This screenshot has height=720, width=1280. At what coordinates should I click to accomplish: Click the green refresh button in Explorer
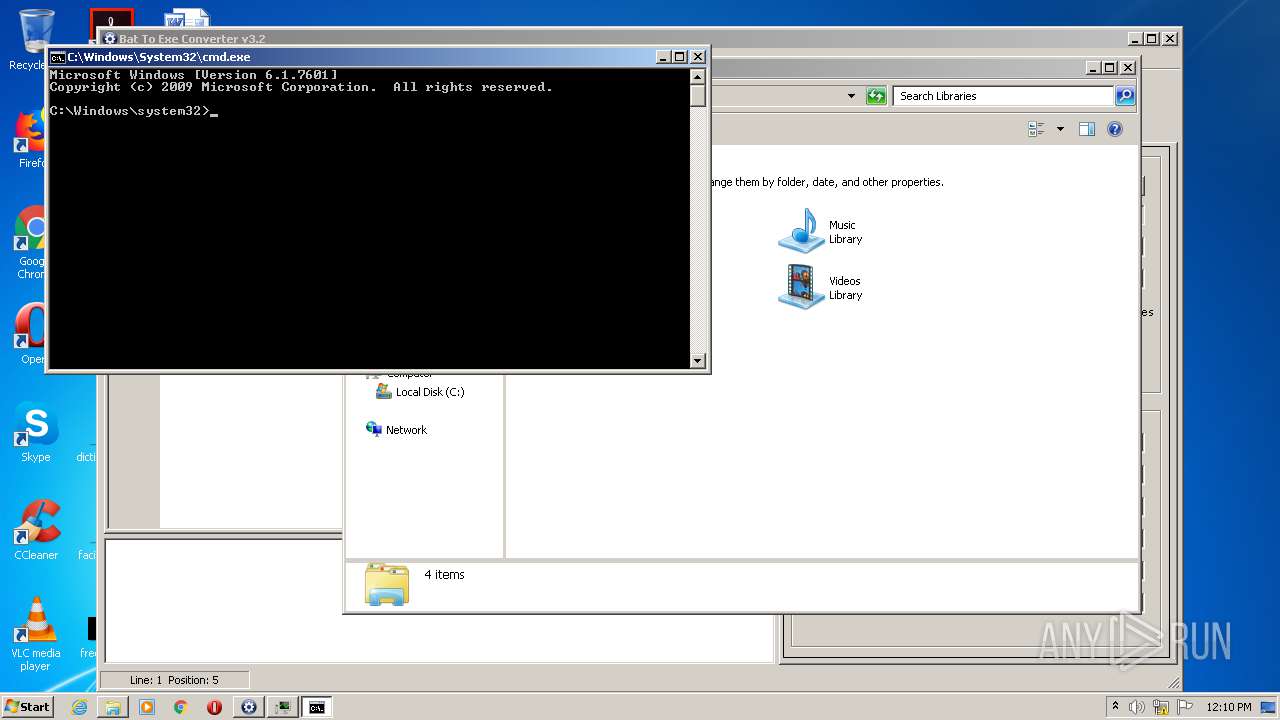876,96
